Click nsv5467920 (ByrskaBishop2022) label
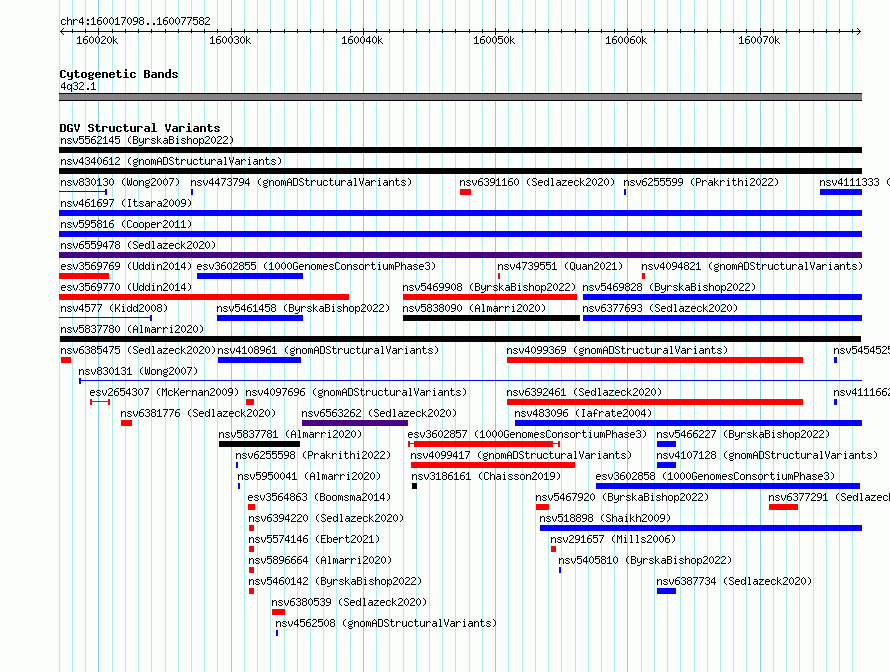Screen dimensions: 890x672 tap(622, 497)
